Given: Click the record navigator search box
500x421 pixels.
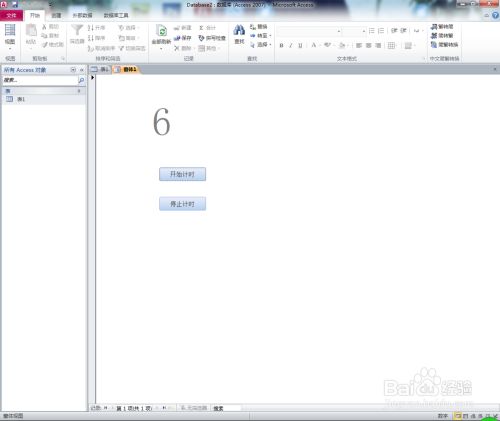Looking at the screenshot, I should click(226, 408).
